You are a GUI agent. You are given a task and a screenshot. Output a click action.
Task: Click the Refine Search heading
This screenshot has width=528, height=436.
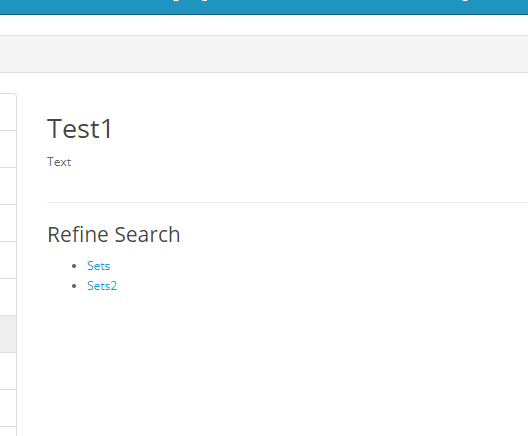[114, 234]
